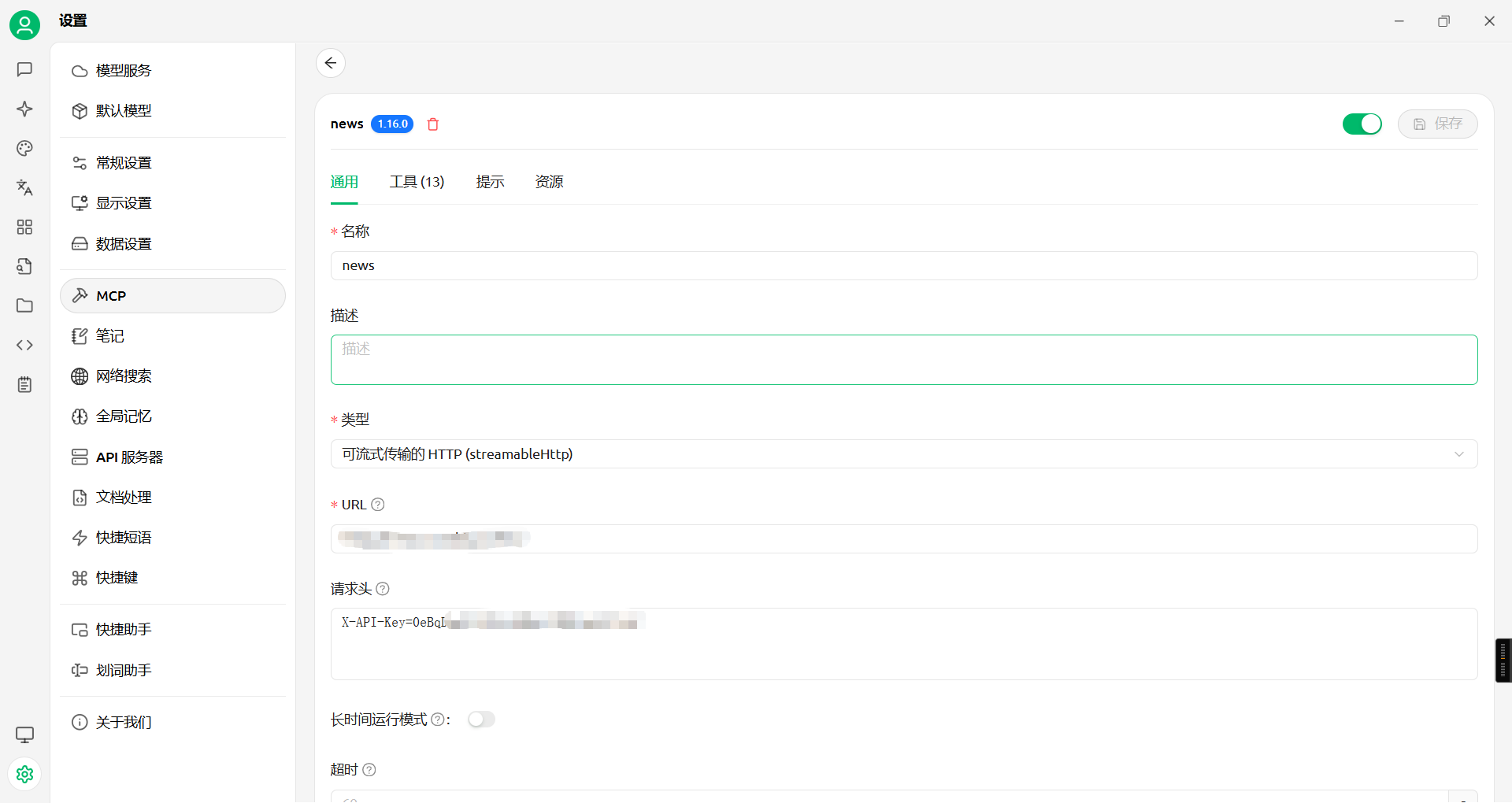Click the 名称 input field
This screenshot has width=1512, height=803.
click(x=903, y=266)
